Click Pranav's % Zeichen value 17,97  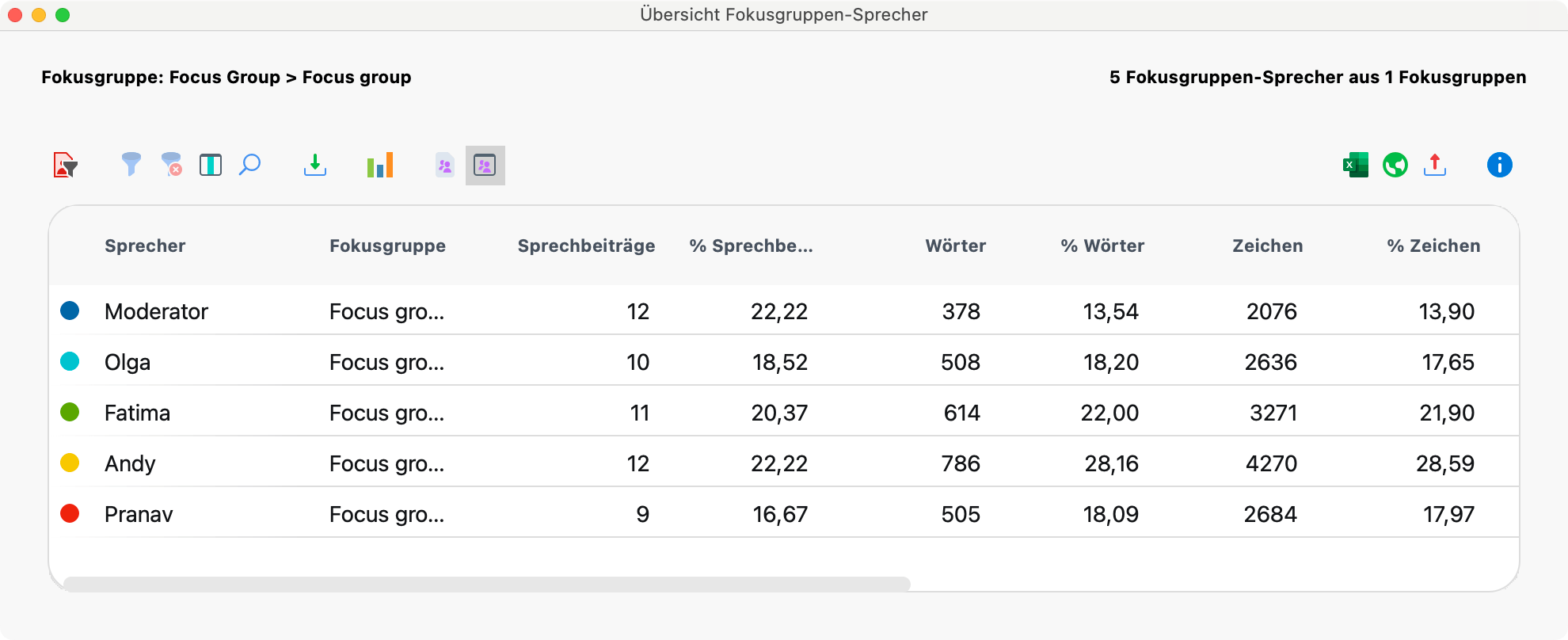[x=1449, y=514]
